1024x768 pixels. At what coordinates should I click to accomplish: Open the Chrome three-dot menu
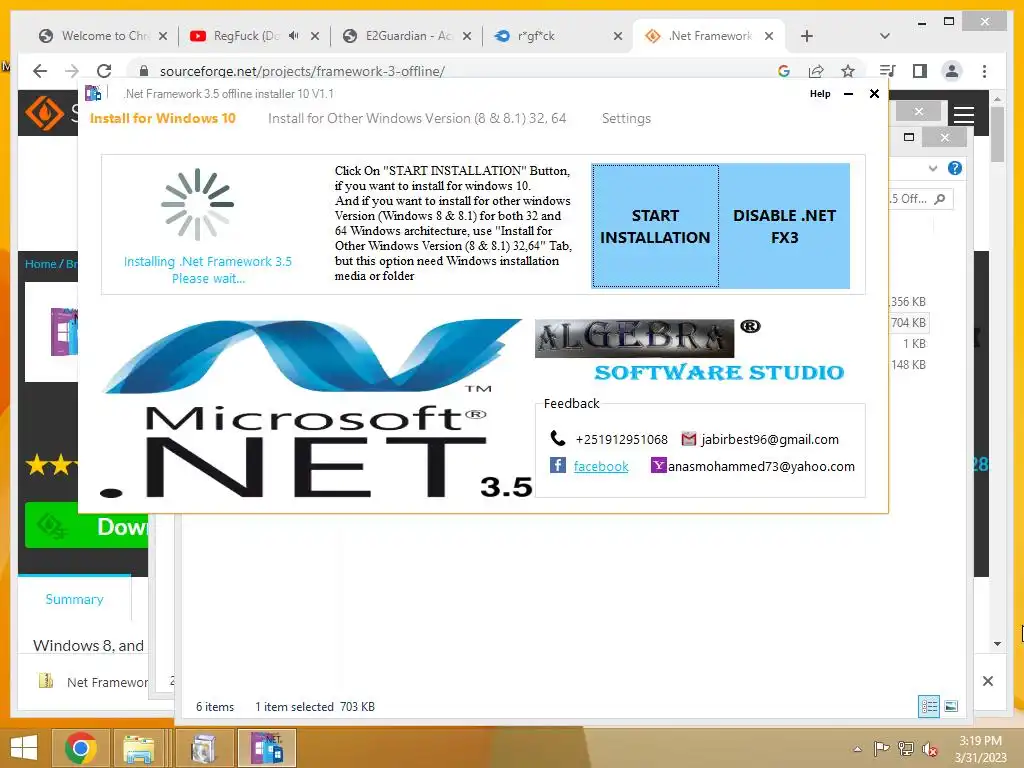984,71
